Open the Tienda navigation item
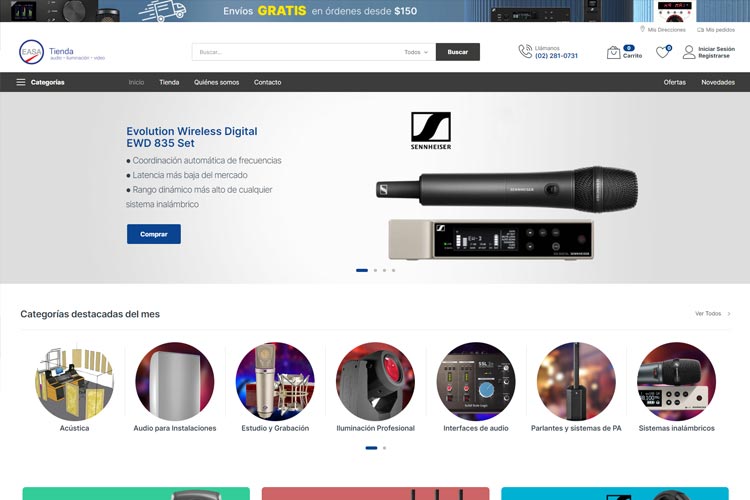The image size is (750, 500). point(169,82)
